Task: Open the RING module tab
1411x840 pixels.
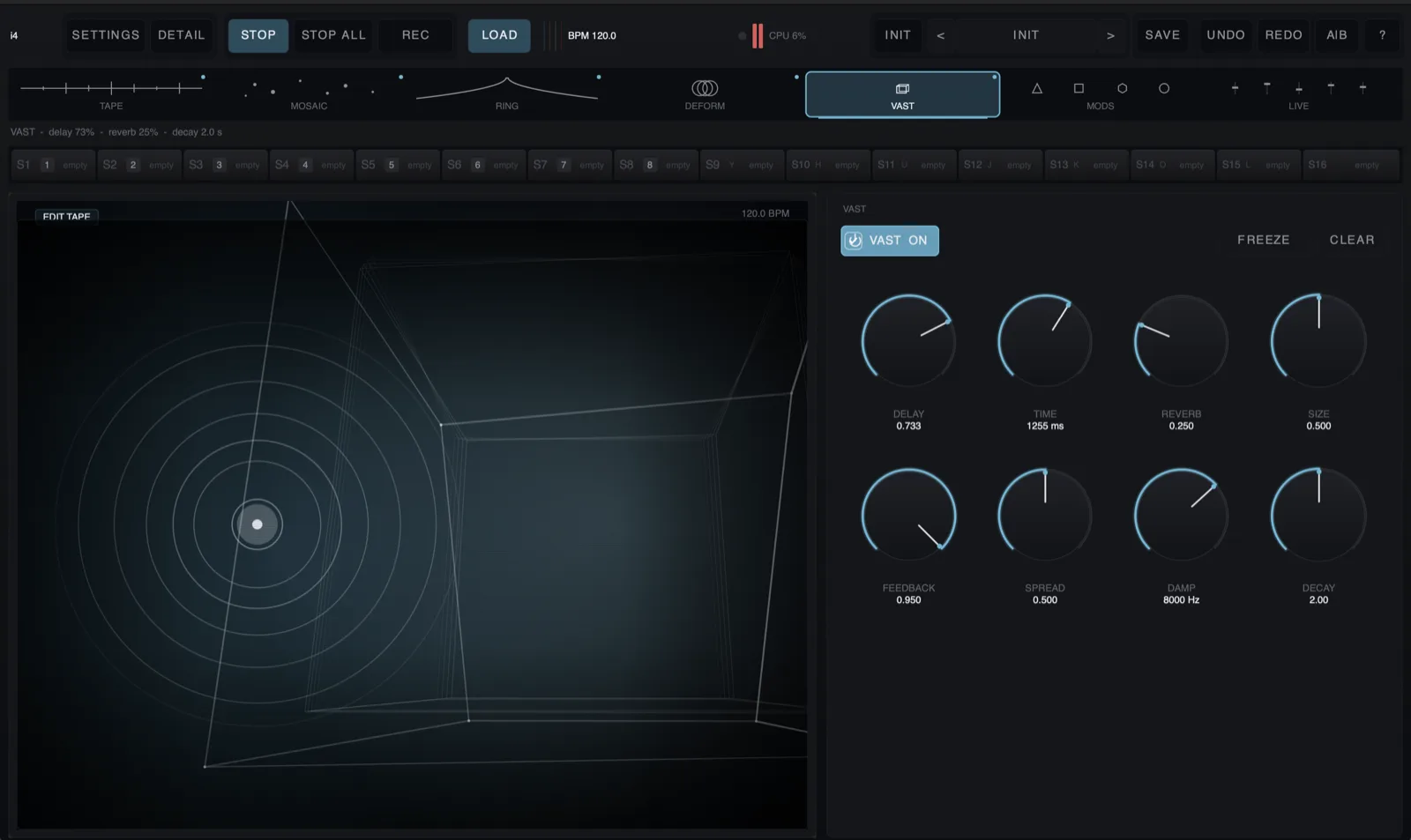Action: [x=507, y=93]
